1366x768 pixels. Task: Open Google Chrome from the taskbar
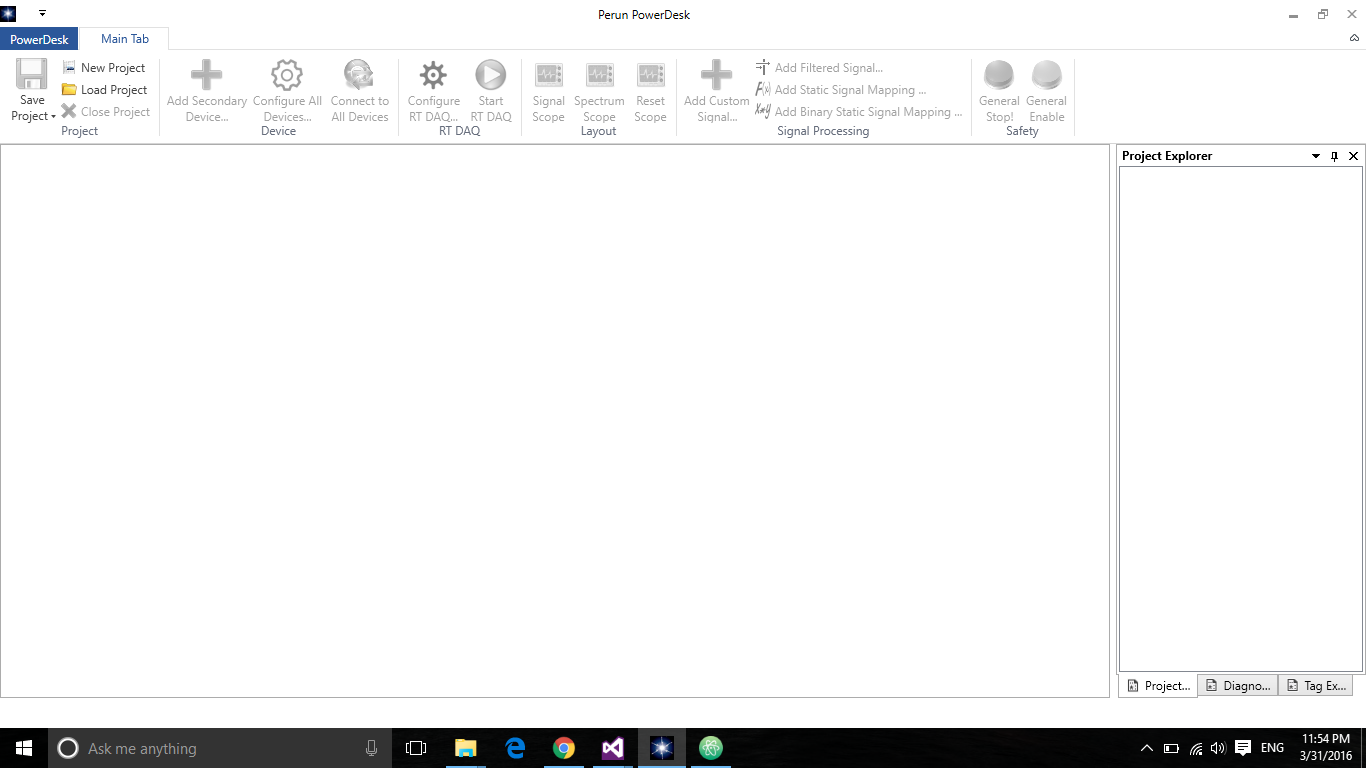pyautogui.click(x=564, y=748)
